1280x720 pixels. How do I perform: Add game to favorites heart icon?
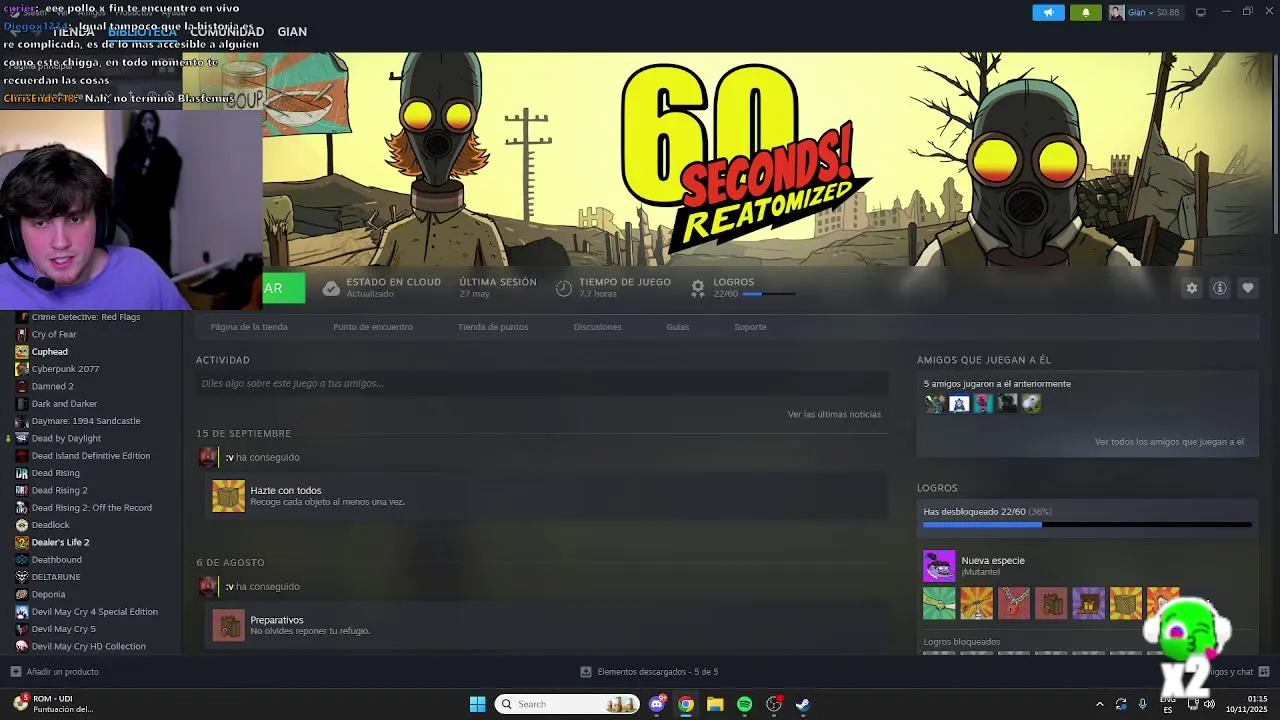(1248, 288)
